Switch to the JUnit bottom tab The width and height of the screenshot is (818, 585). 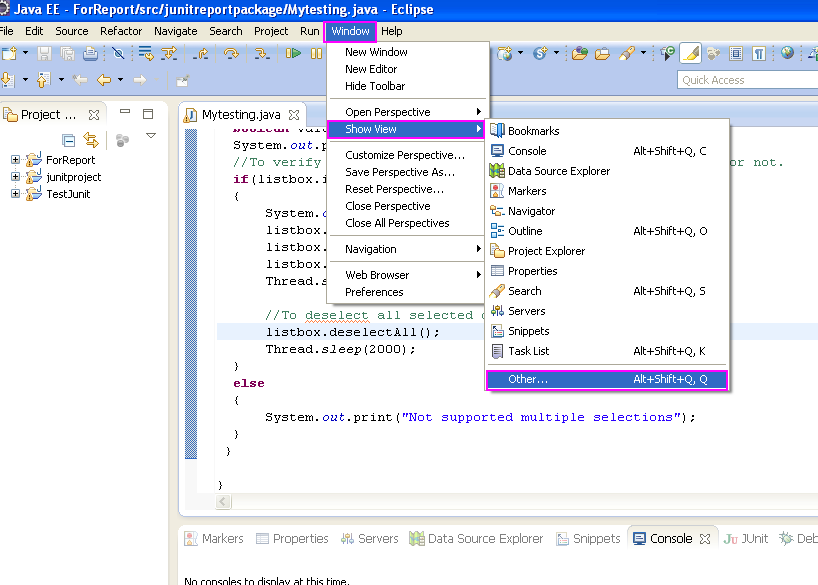click(746, 539)
